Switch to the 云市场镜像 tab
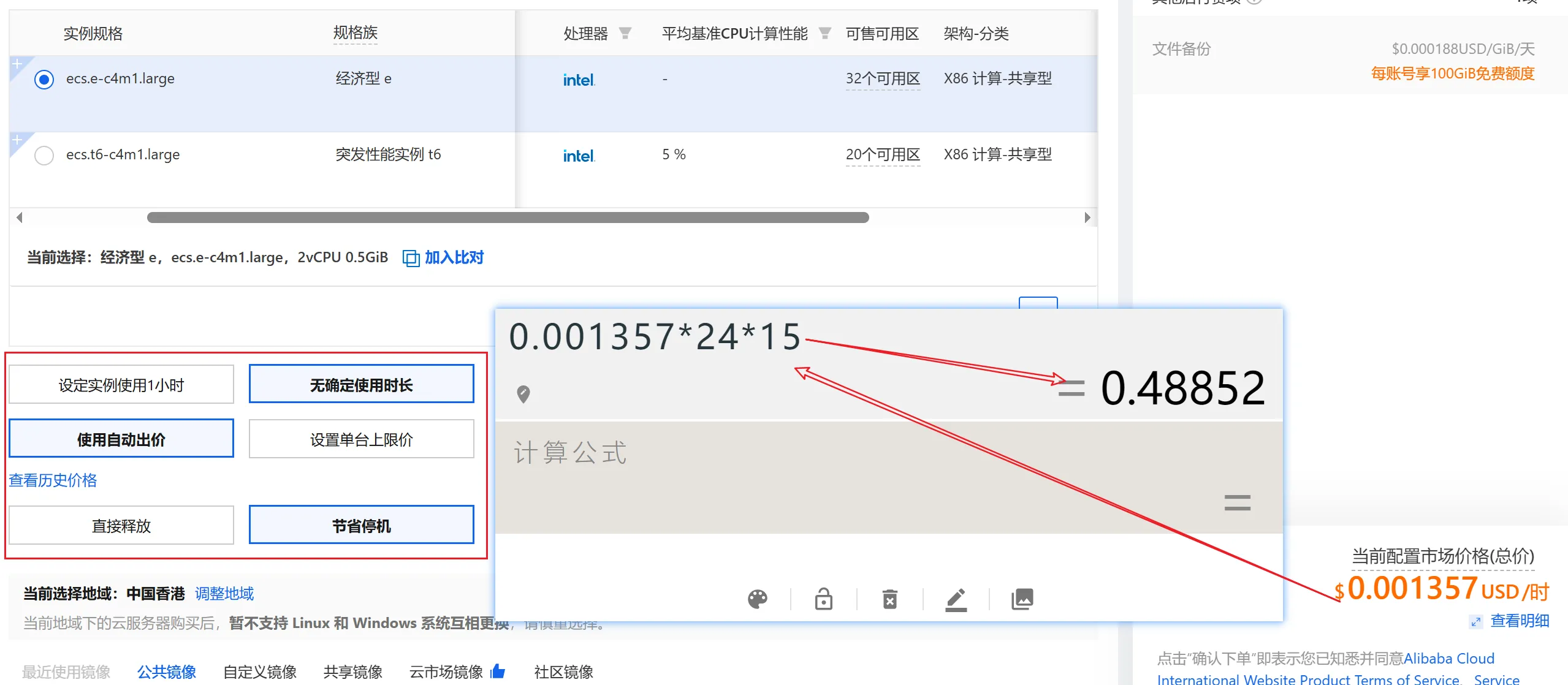Viewport: 1568px width, 685px height. [446, 672]
